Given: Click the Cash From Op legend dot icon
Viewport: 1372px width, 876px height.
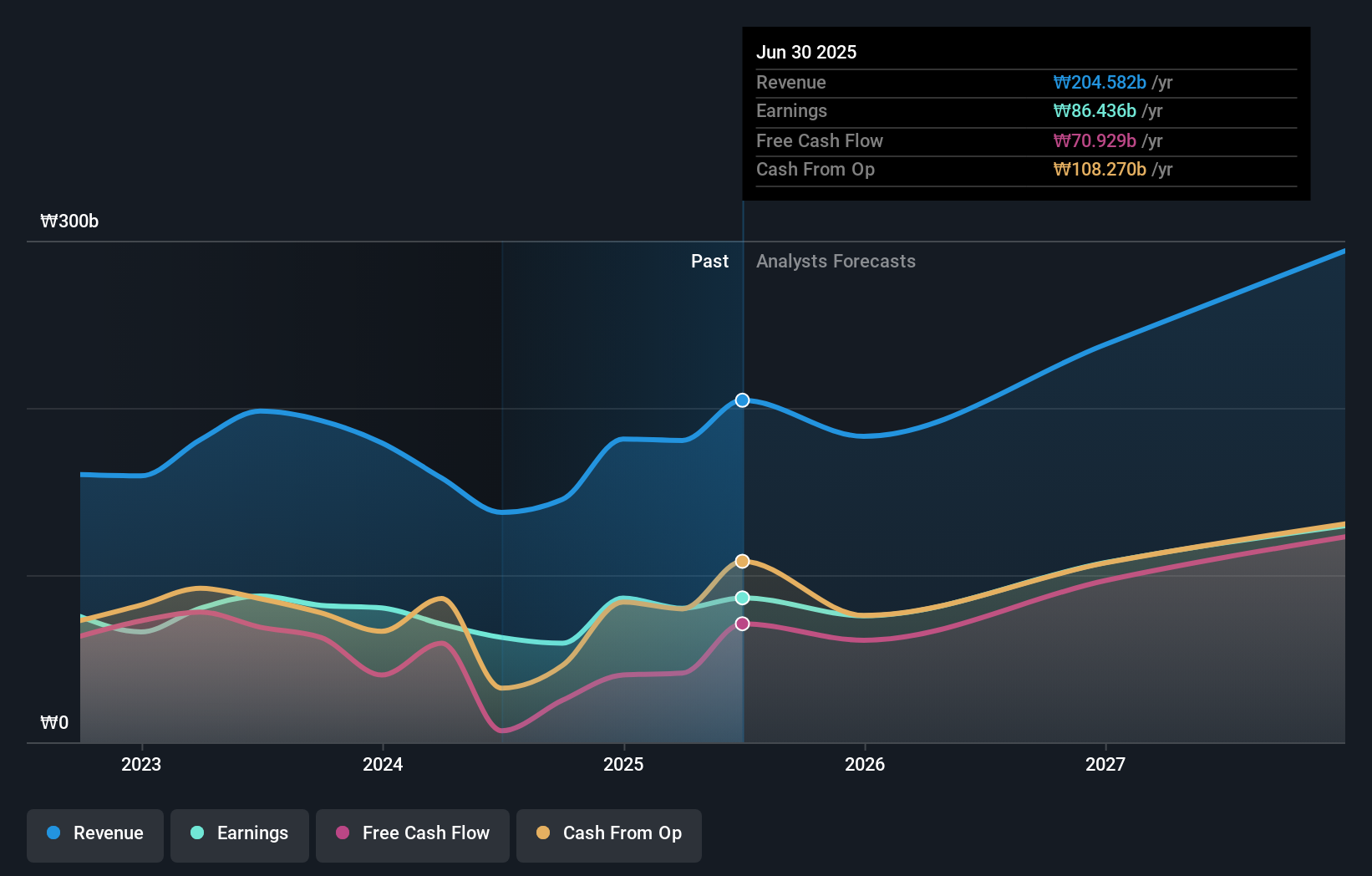Looking at the screenshot, I should tap(544, 833).
